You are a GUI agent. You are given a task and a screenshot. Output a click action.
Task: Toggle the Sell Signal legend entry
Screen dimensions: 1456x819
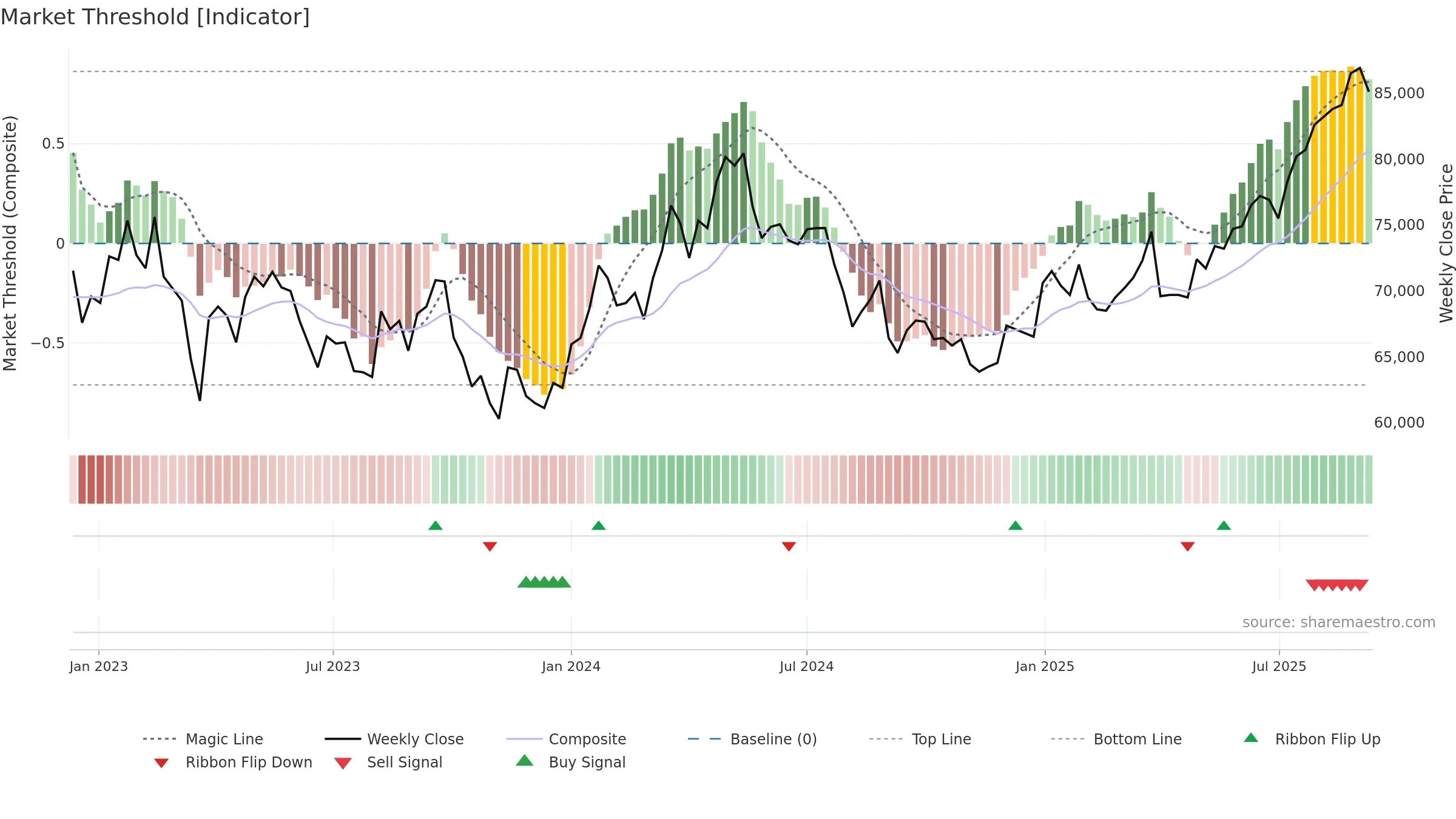[388, 762]
